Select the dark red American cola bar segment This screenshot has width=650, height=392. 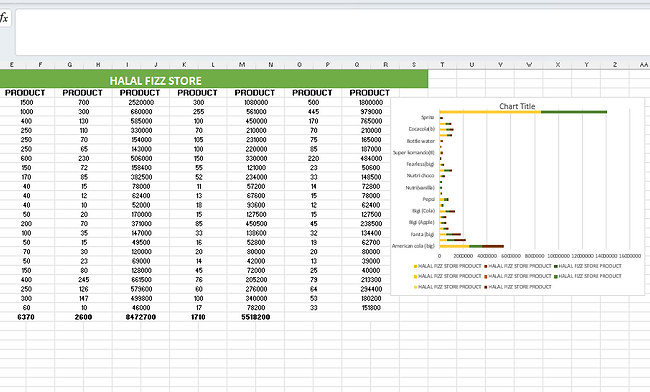click(493, 246)
